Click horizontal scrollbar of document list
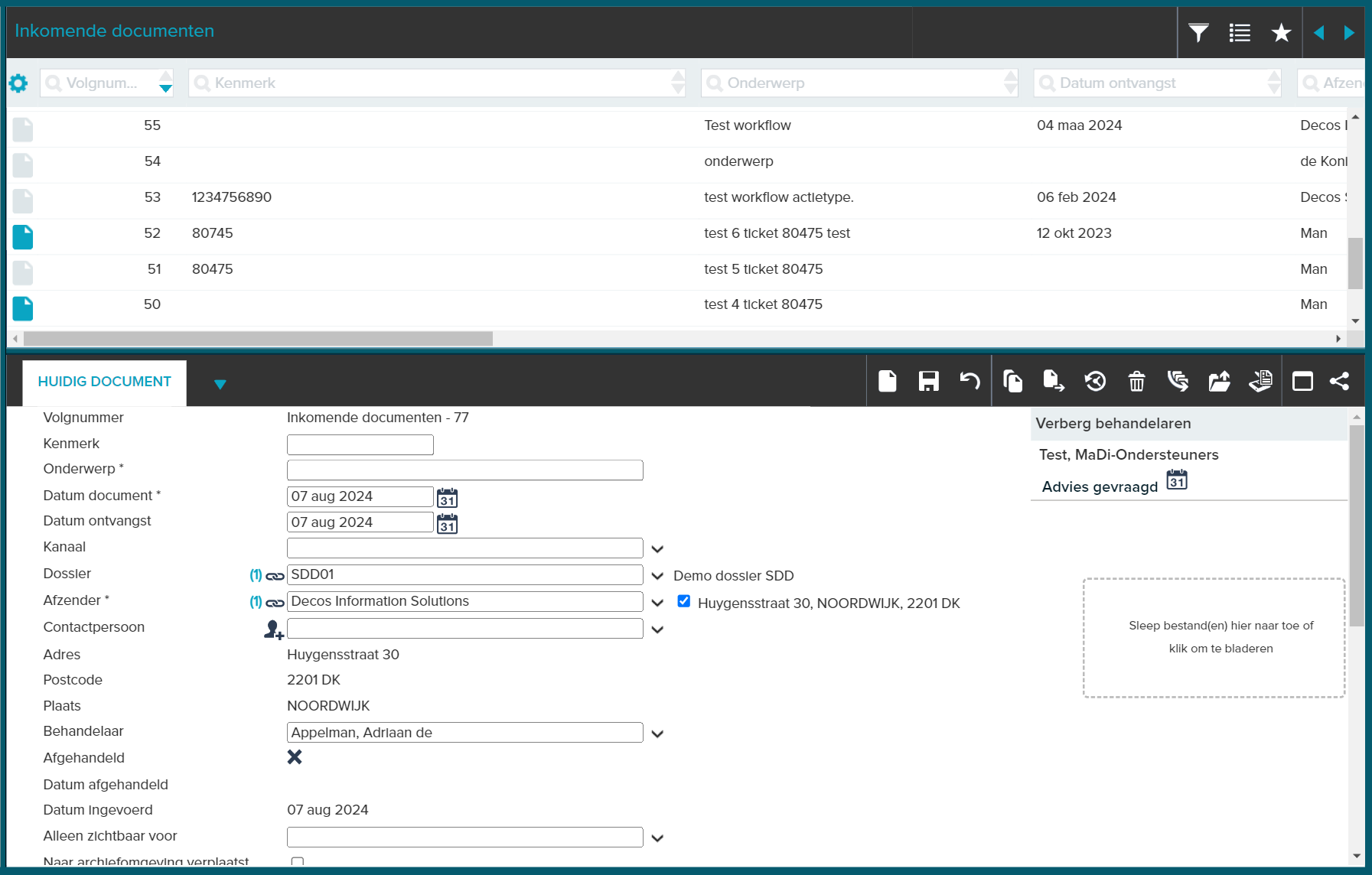 [x=258, y=338]
